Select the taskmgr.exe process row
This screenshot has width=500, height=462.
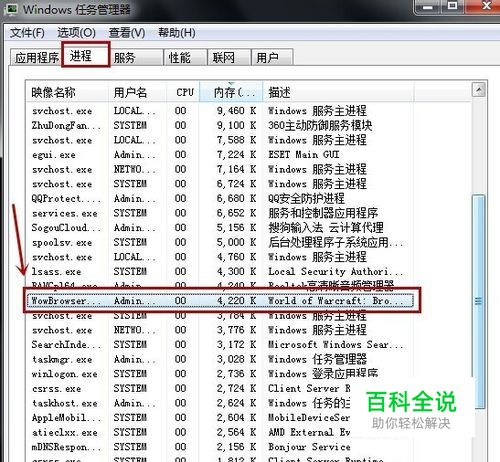coord(220,359)
